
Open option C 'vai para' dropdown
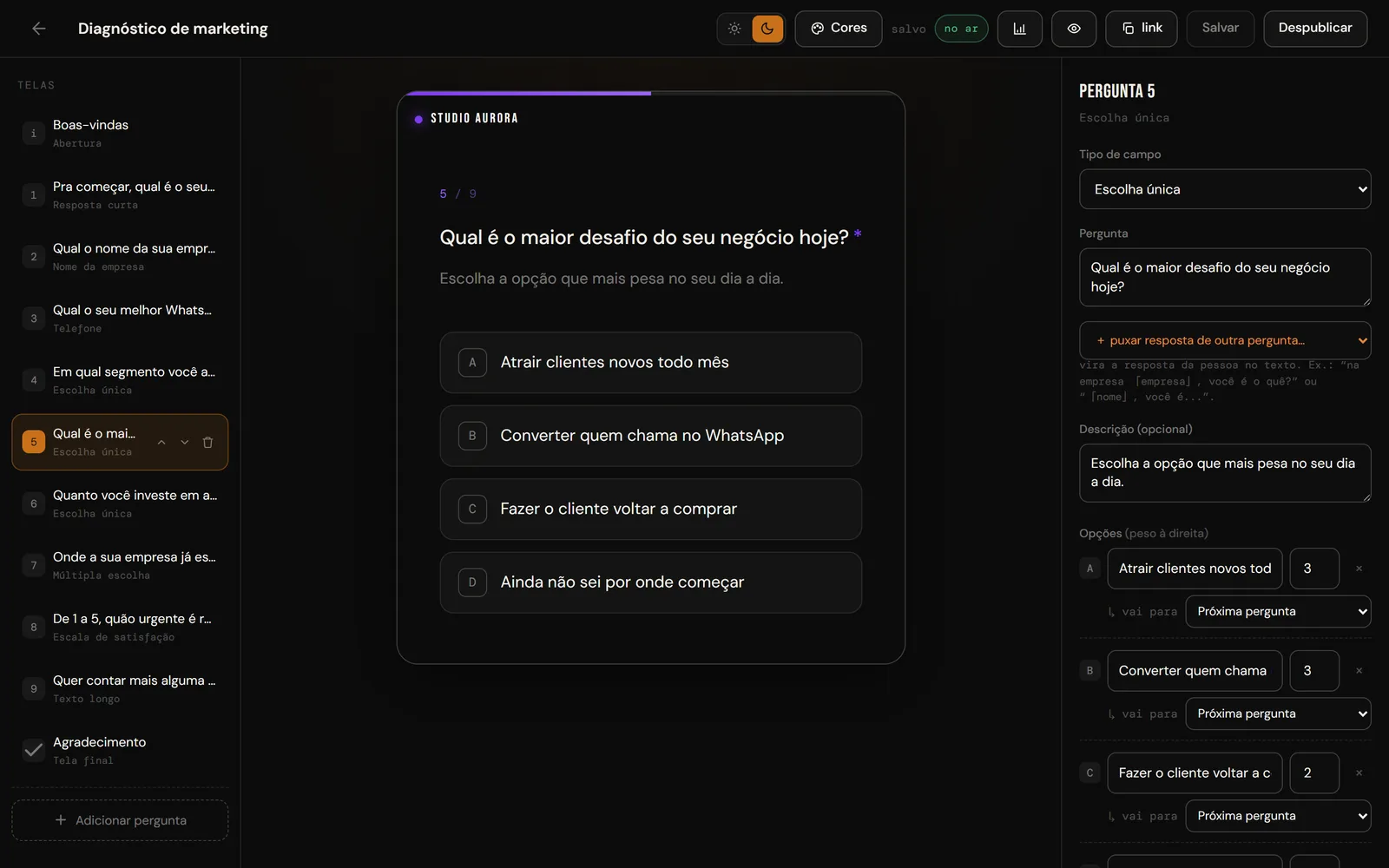click(1278, 816)
